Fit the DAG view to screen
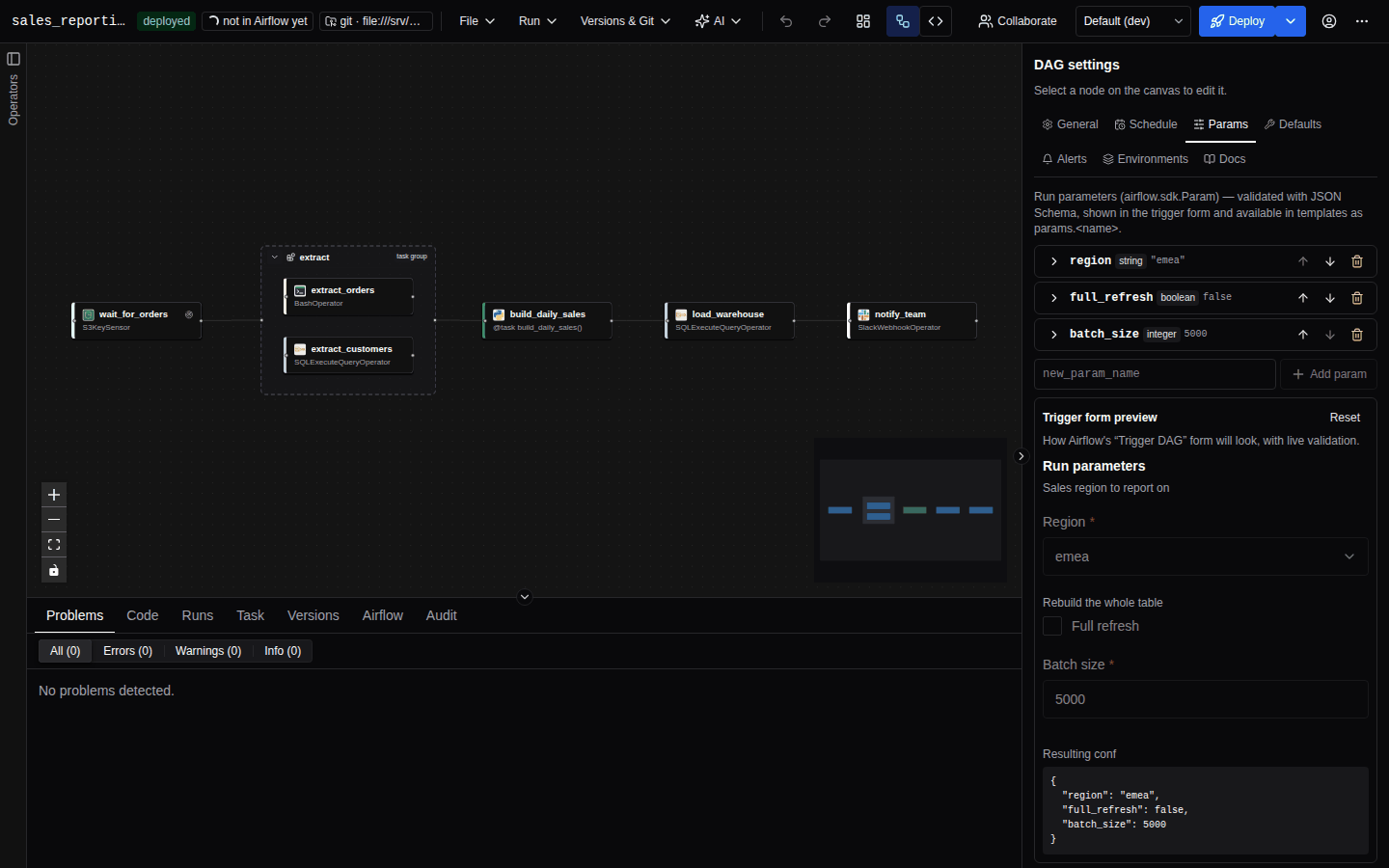Viewport: 1389px width, 868px height. tap(54, 545)
